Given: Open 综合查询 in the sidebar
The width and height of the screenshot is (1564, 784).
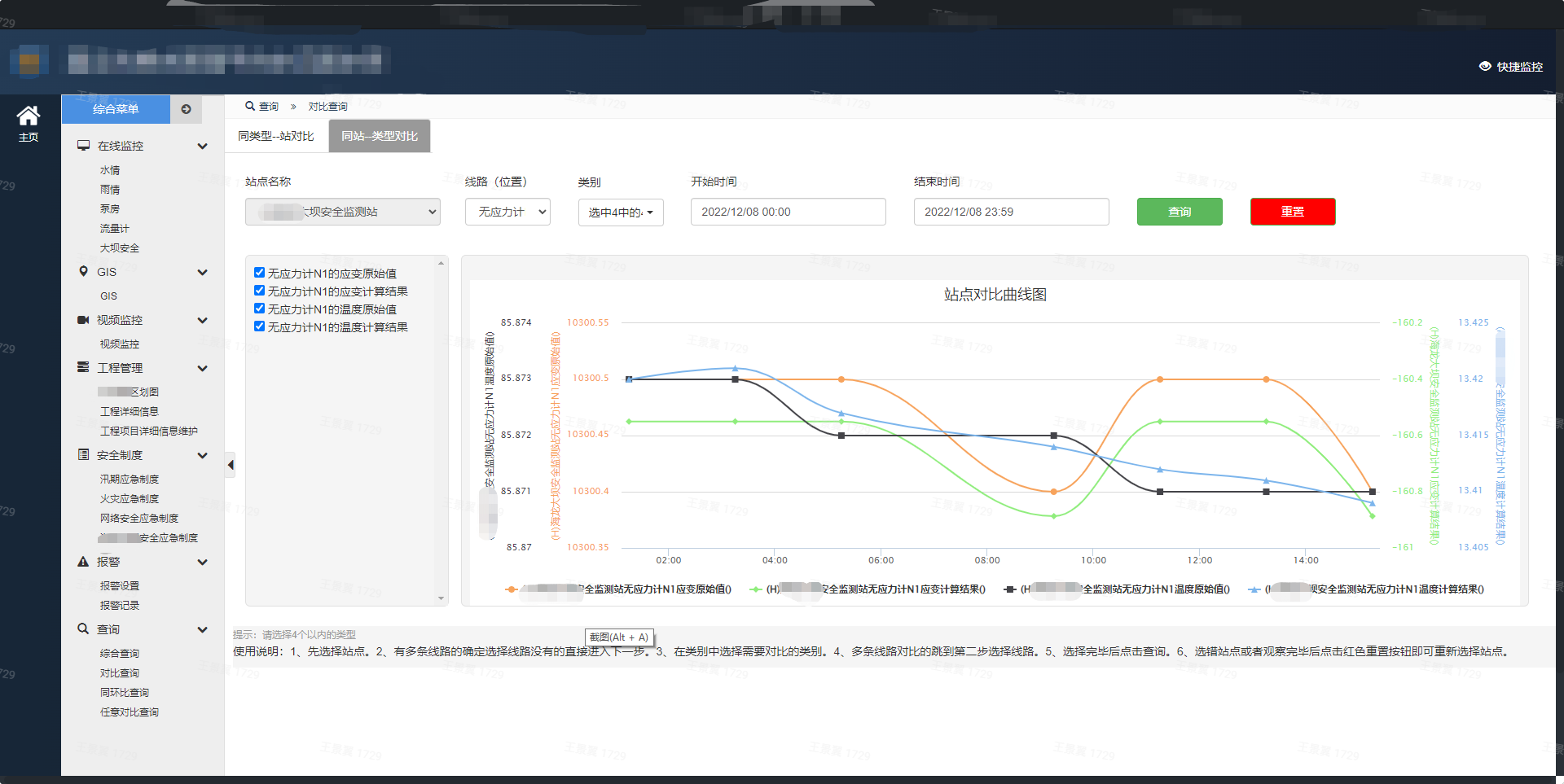Looking at the screenshot, I should click(120, 654).
